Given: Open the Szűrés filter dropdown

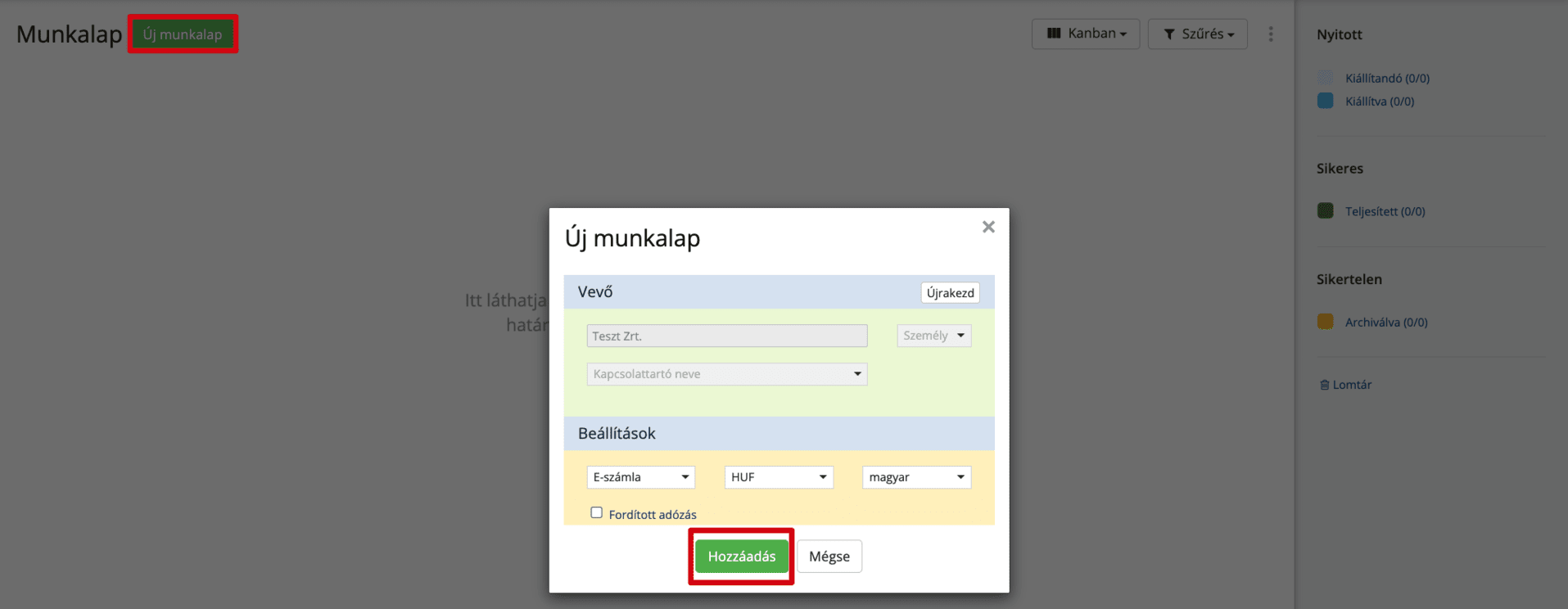Looking at the screenshot, I should (1198, 34).
